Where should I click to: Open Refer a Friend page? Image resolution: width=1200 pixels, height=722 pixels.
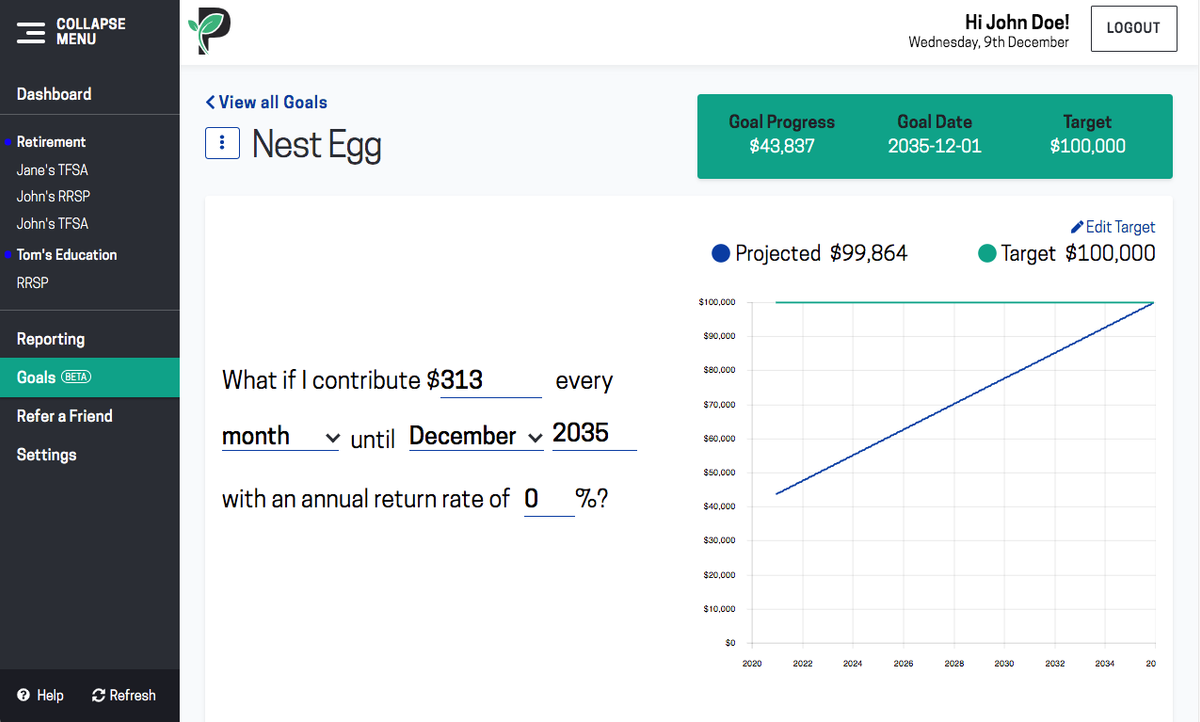coord(65,416)
